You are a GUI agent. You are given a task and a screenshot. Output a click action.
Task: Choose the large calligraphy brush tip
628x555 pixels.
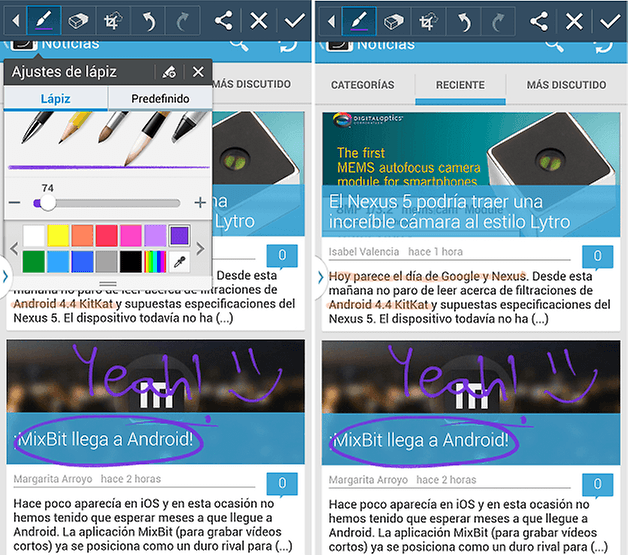coord(147,138)
